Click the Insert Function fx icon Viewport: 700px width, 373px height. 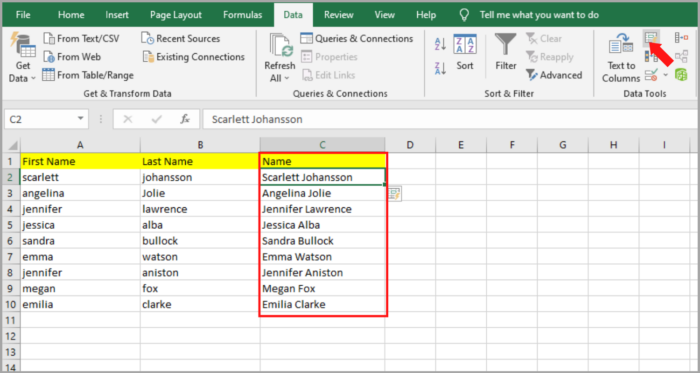tap(185, 119)
